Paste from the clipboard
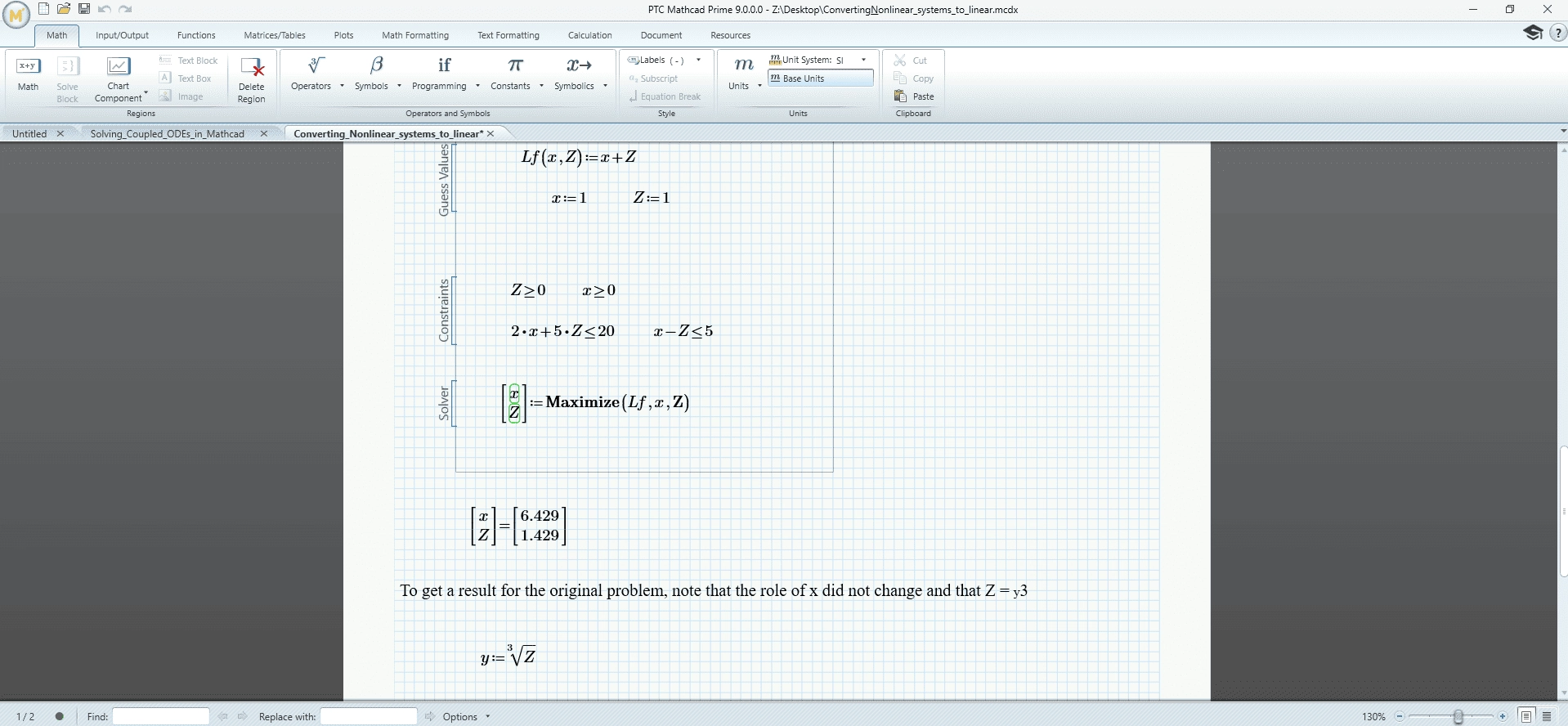 [914, 96]
